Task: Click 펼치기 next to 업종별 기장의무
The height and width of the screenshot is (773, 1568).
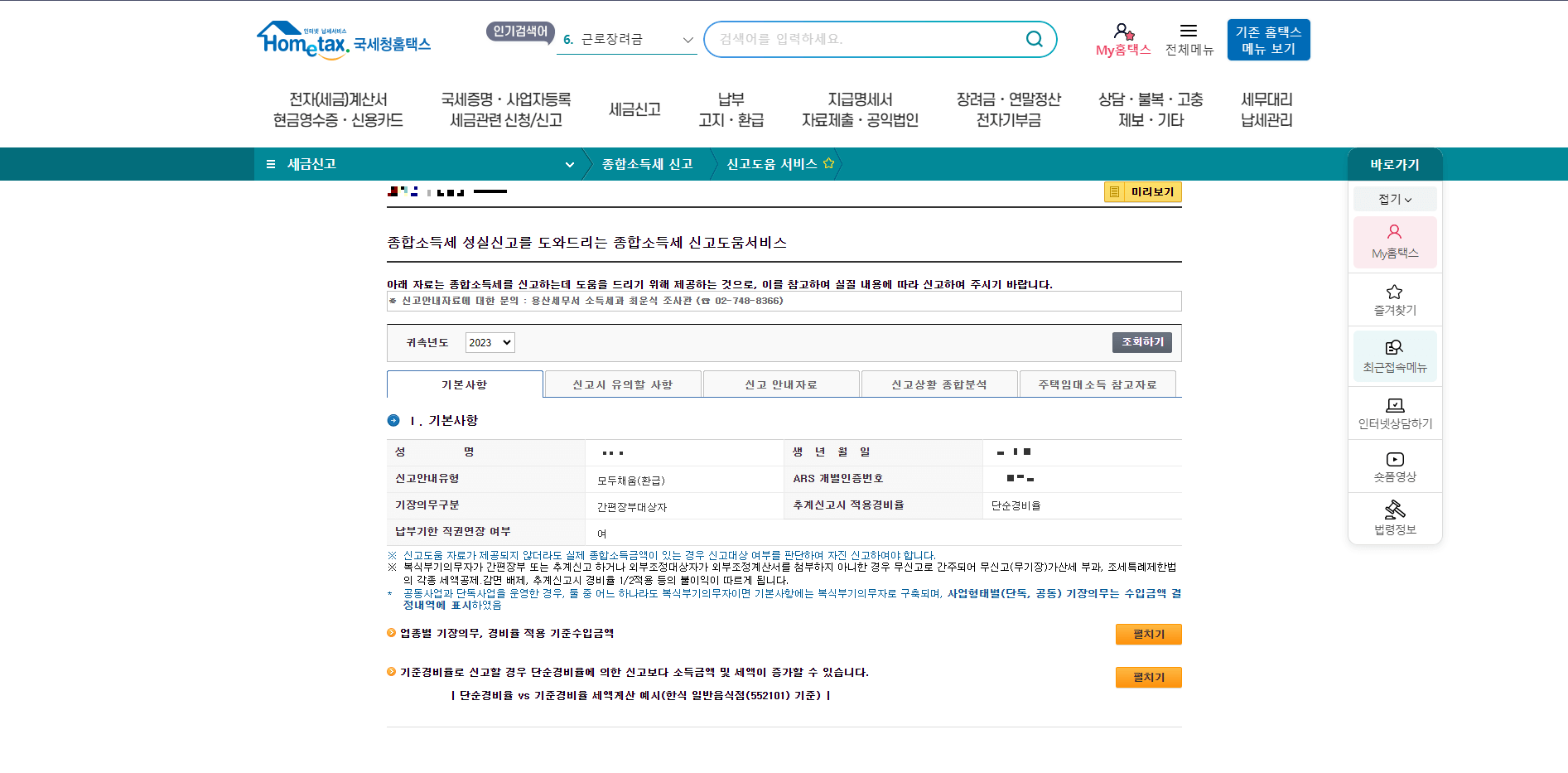Action: [x=1148, y=634]
